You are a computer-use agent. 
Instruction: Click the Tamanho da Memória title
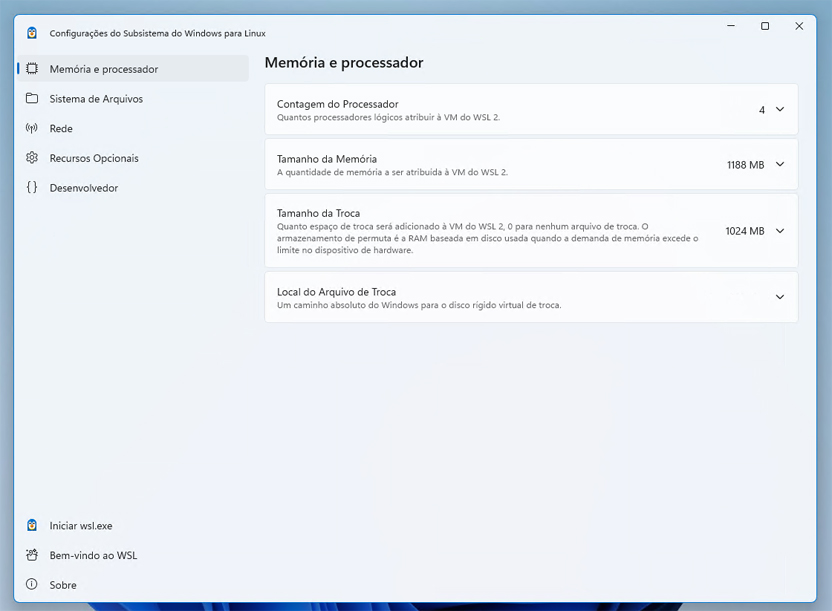tap(327, 159)
